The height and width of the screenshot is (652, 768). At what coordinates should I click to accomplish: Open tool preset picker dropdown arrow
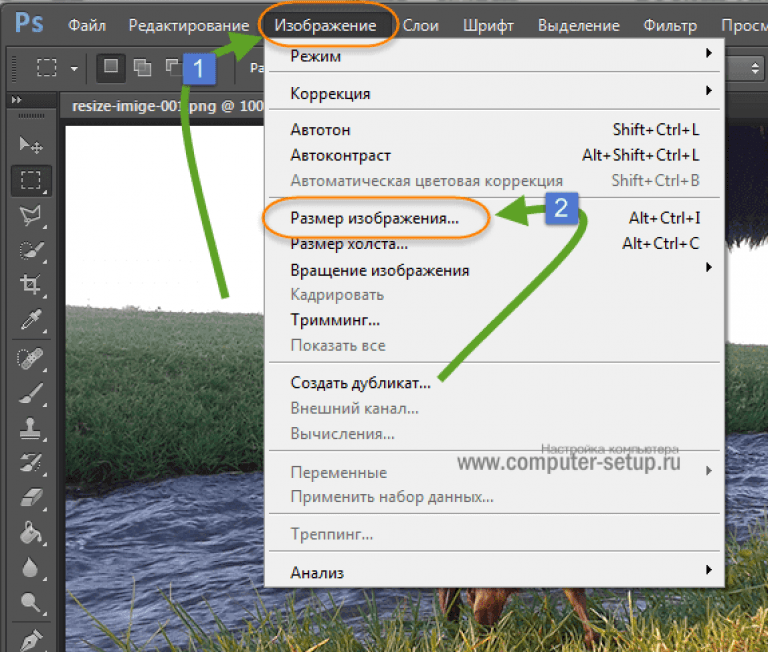[74, 69]
